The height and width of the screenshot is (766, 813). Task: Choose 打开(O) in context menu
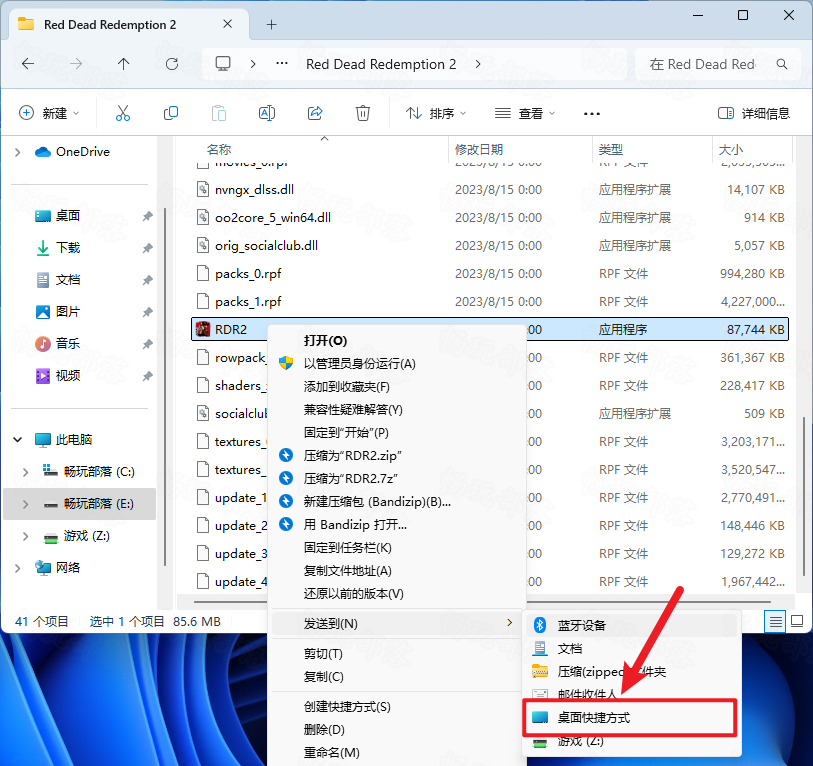tap(397, 341)
